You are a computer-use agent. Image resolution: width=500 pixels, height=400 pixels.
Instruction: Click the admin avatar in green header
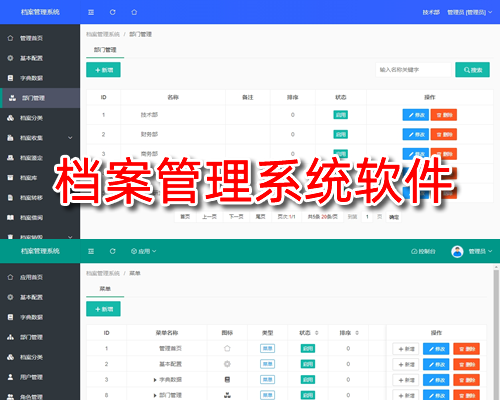point(457,252)
